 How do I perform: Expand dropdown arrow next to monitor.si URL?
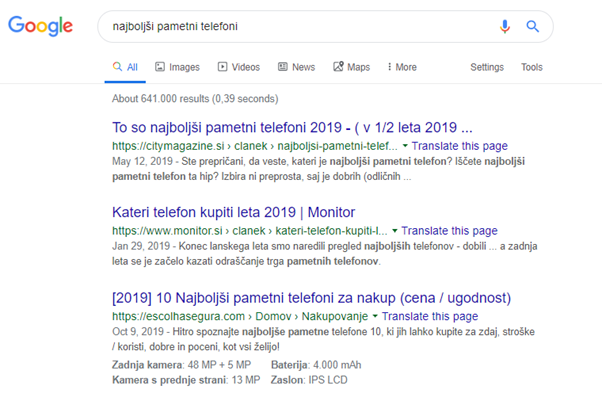pos(395,231)
